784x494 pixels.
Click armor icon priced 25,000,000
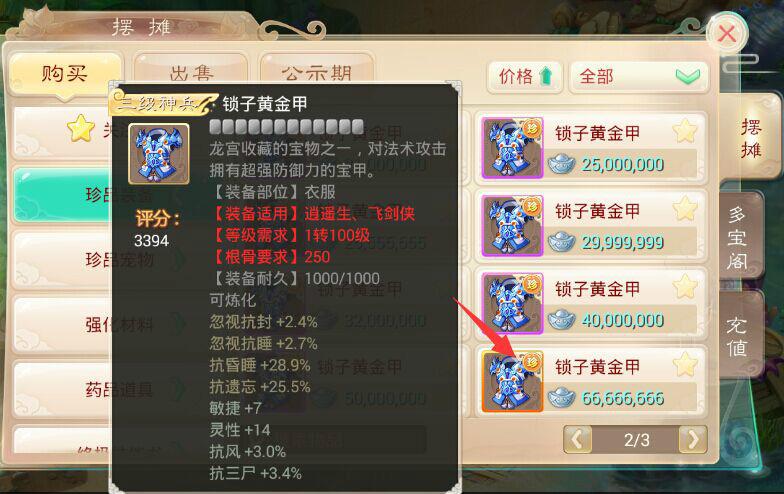click(x=512, y=148)
